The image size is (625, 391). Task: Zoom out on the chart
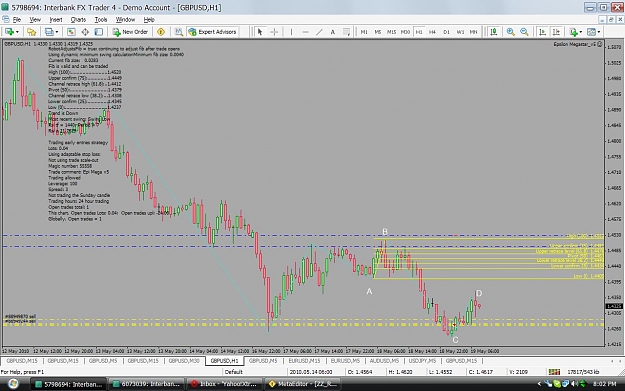point(524,32)
